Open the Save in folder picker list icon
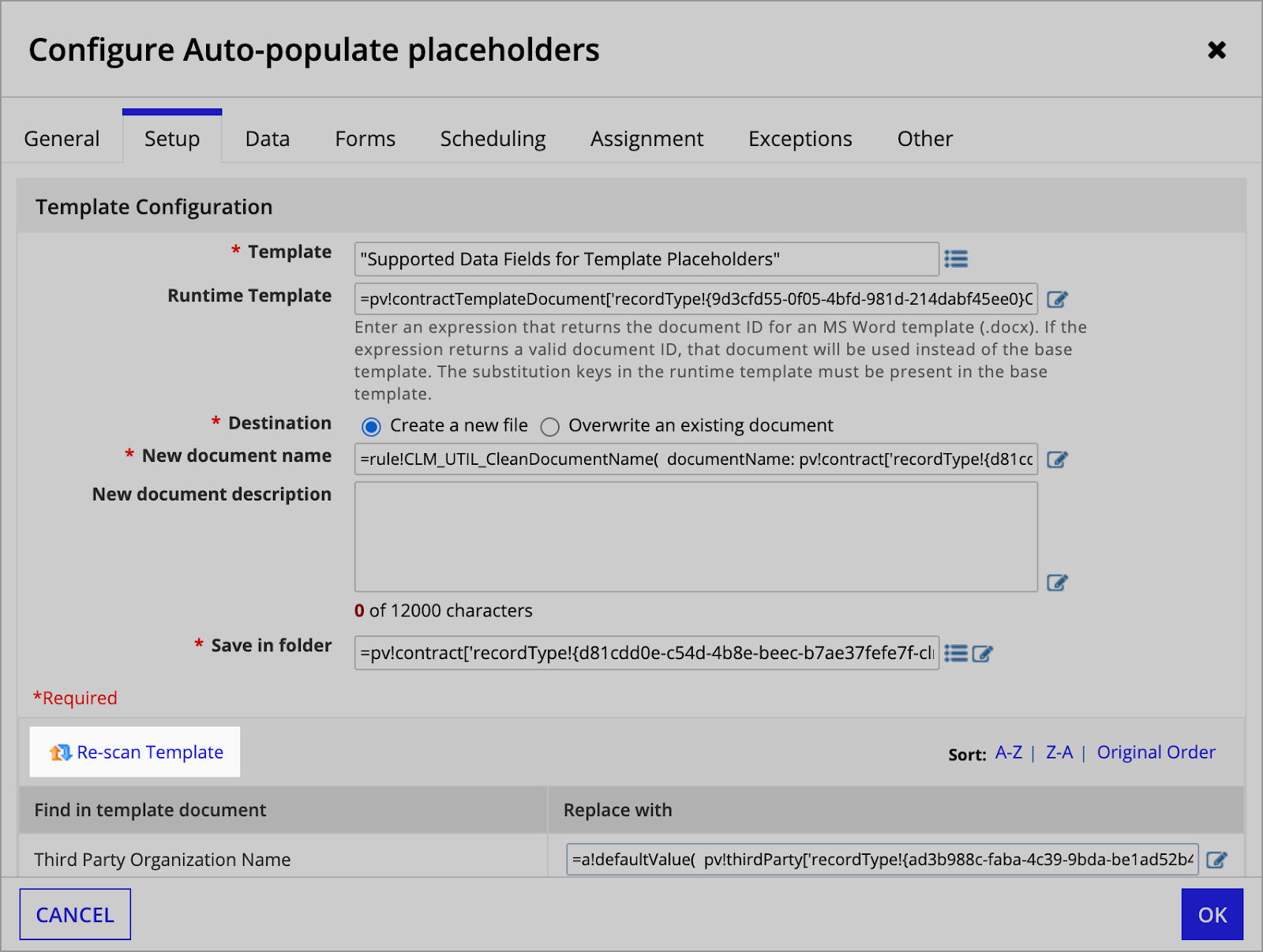 [x=956, y=653]
